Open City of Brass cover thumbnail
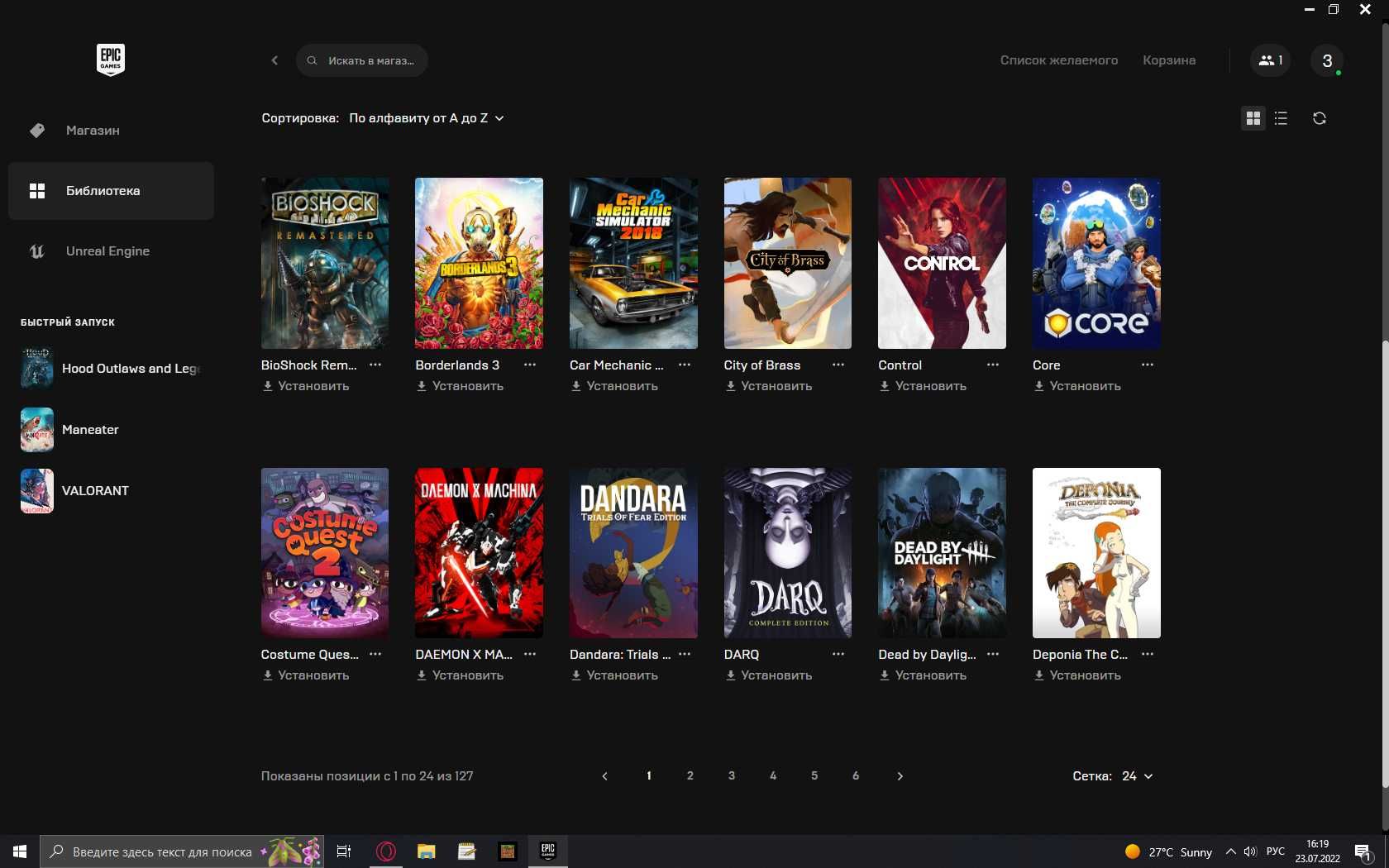 tap(788, 263)
